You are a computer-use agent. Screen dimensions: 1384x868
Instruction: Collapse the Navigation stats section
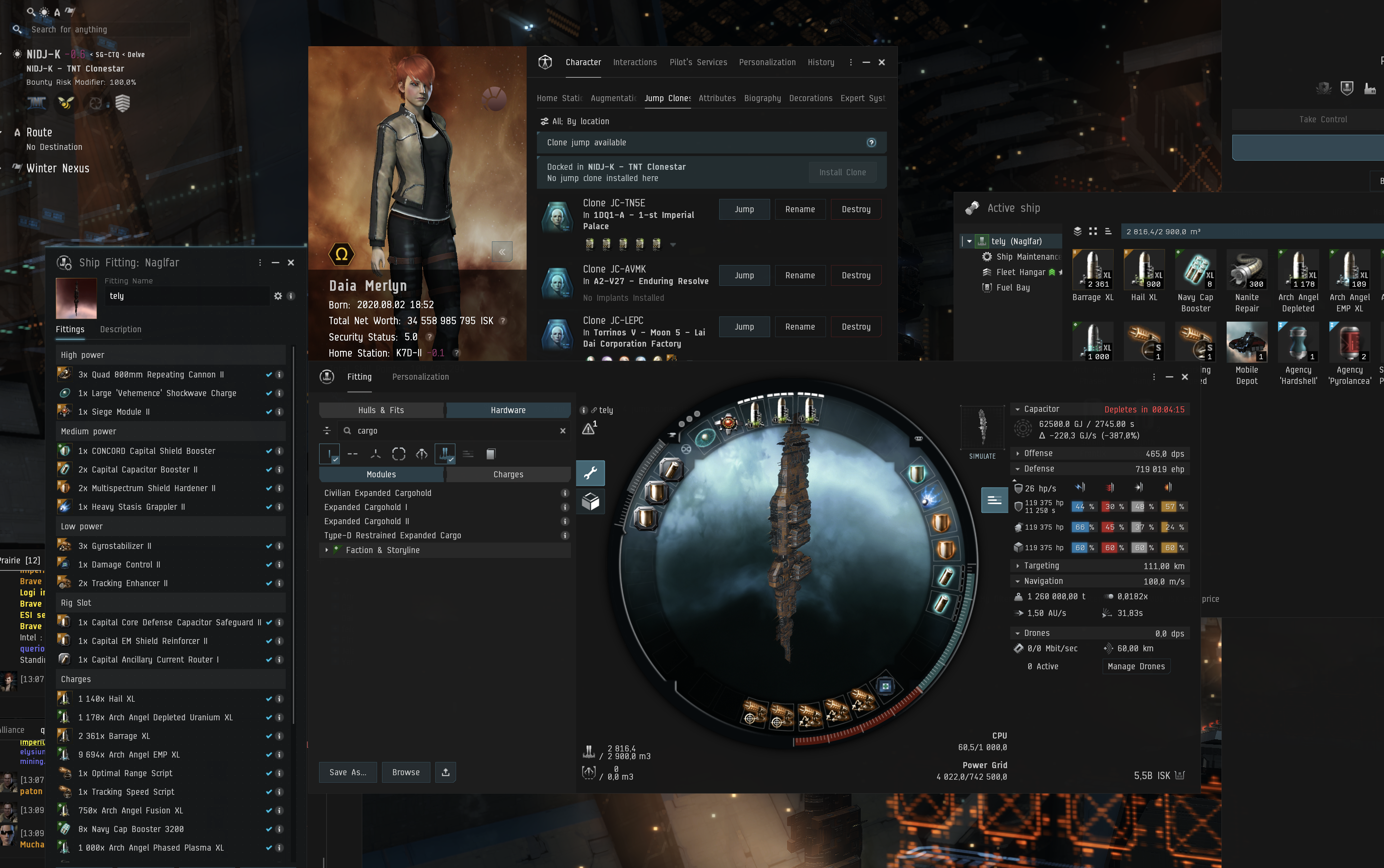click(1018, 582)
